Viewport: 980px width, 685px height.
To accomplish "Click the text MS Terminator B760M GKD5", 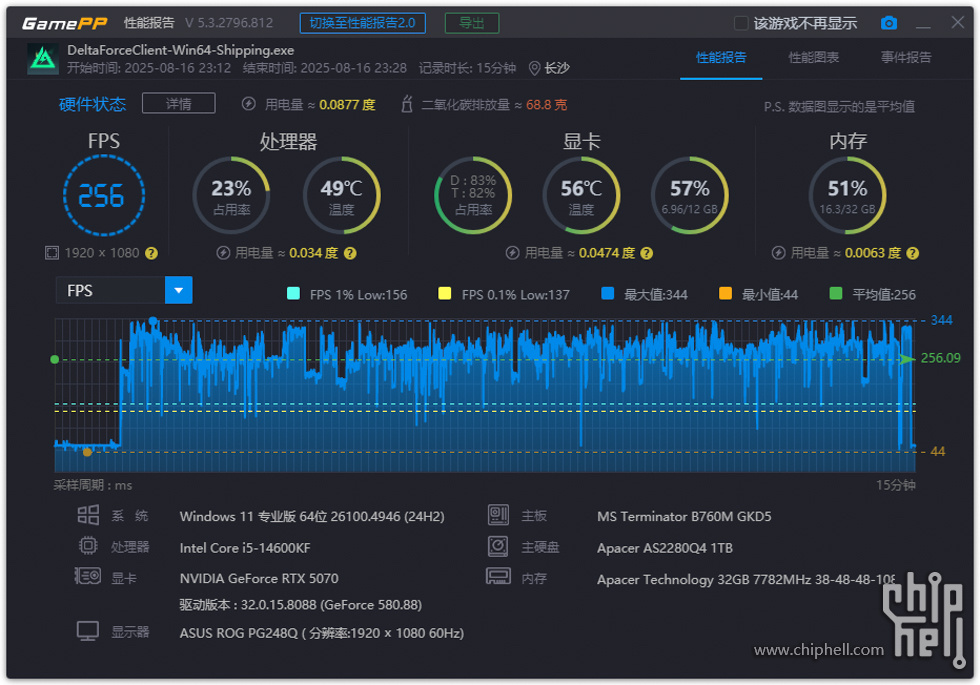I will pyautogui.click(x=684, y=517).
